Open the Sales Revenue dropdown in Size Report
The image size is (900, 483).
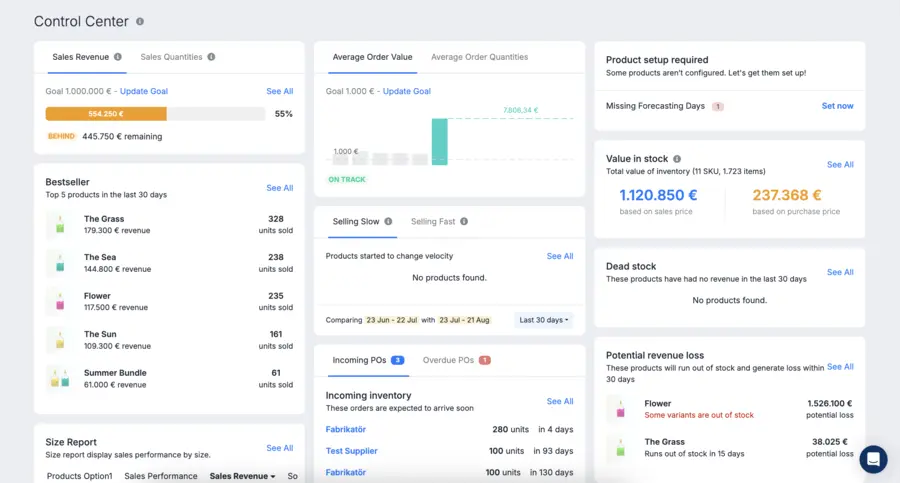pos(242,476)
